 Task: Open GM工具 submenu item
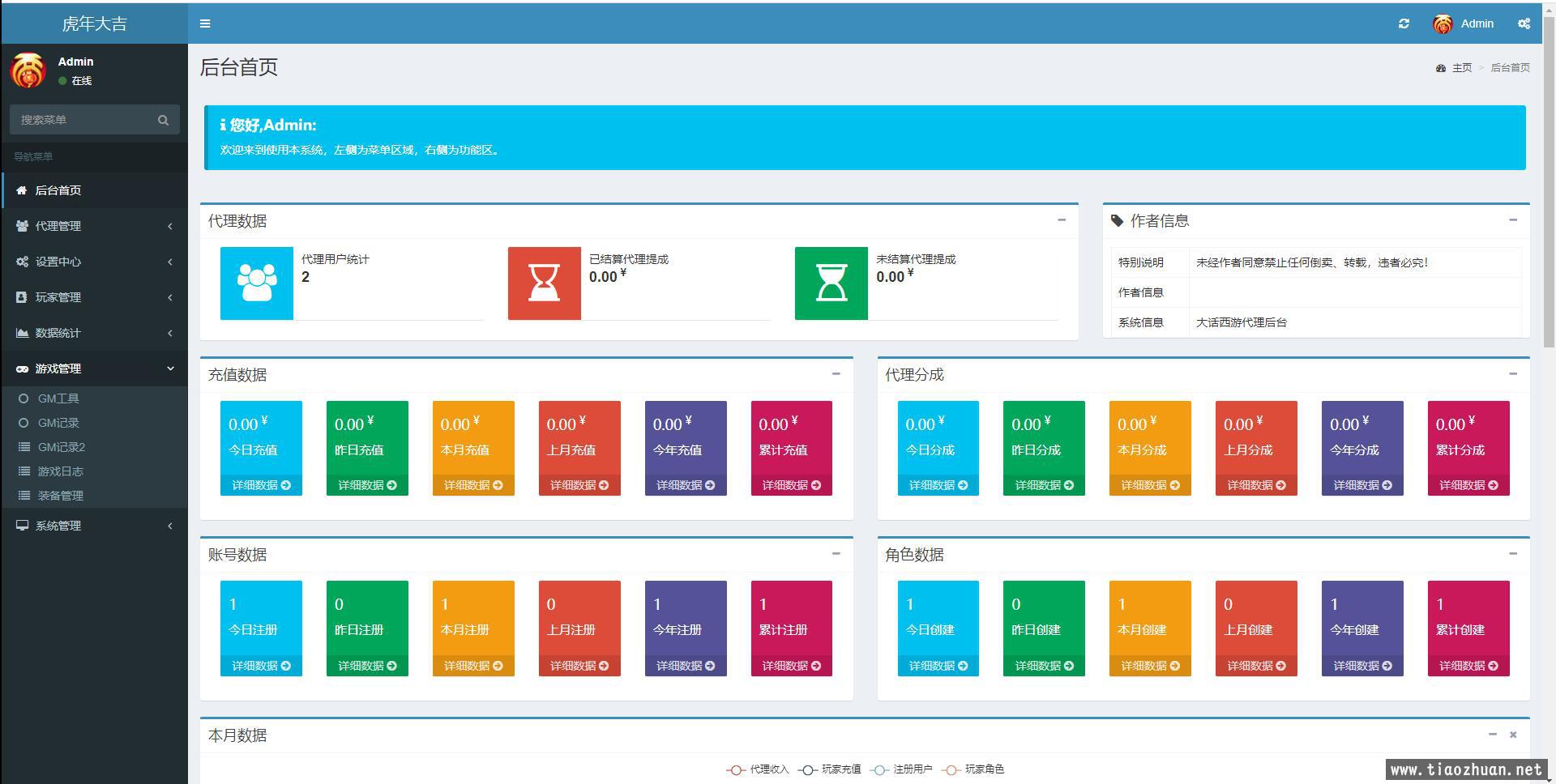pos(94,398)
